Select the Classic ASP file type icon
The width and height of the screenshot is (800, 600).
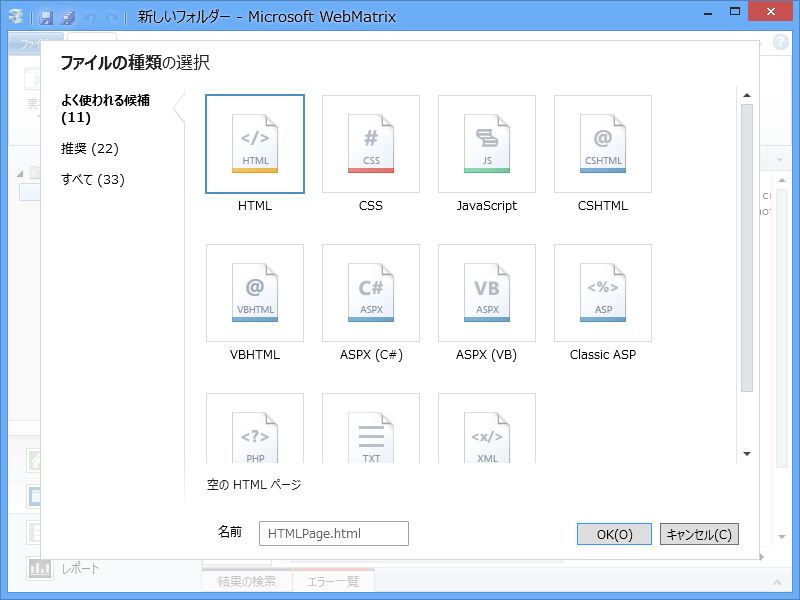click(603, 293)
